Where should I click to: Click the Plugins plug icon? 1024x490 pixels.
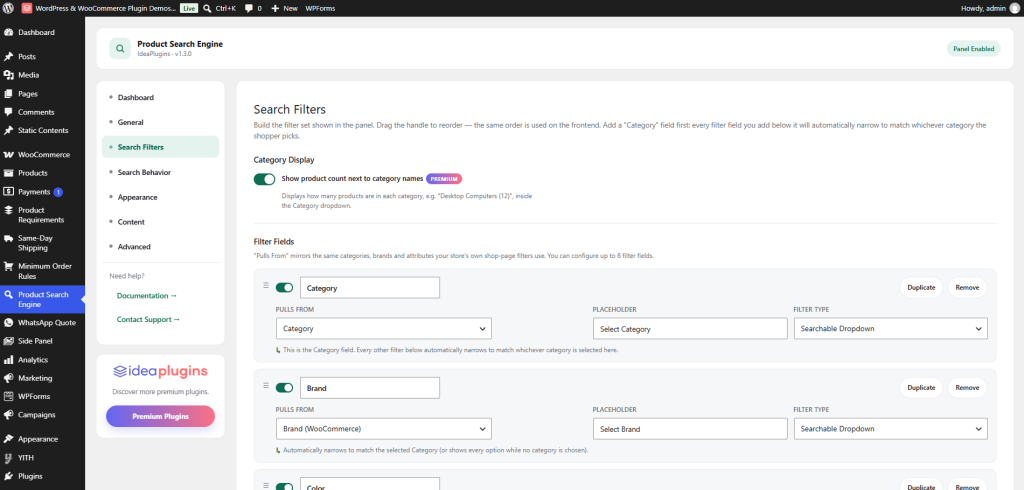(x=8, y=476)
